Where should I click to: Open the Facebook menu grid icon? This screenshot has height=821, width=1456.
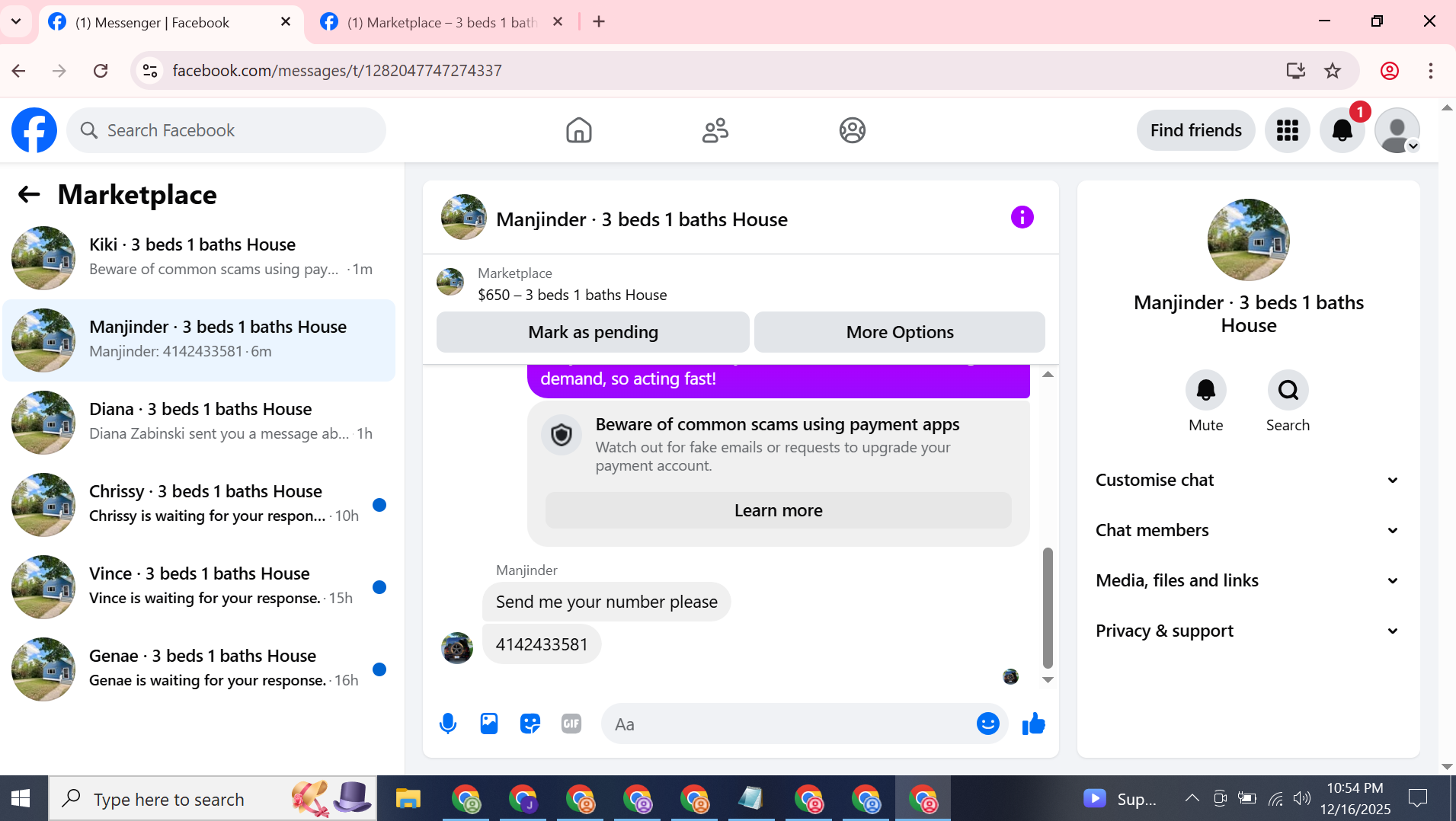tap(1288, 130)
